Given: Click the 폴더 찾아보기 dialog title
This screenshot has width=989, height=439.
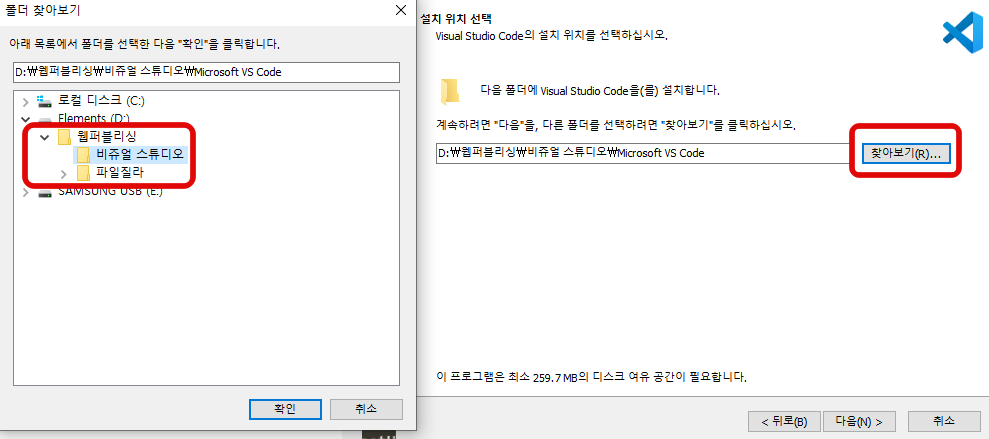Looking at the screenshot, I should pos(44,10).
